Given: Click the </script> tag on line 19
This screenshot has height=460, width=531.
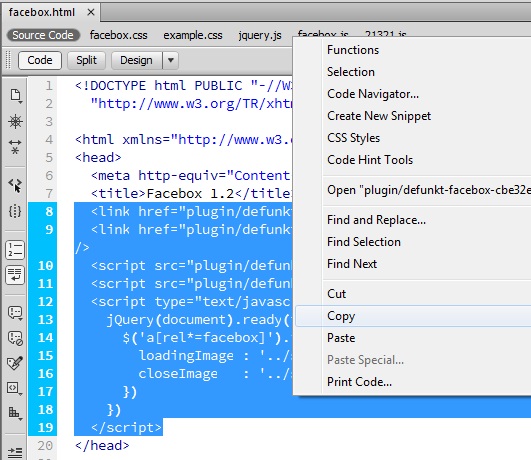Looking at the screenshot, I should (x=127, y=427).
